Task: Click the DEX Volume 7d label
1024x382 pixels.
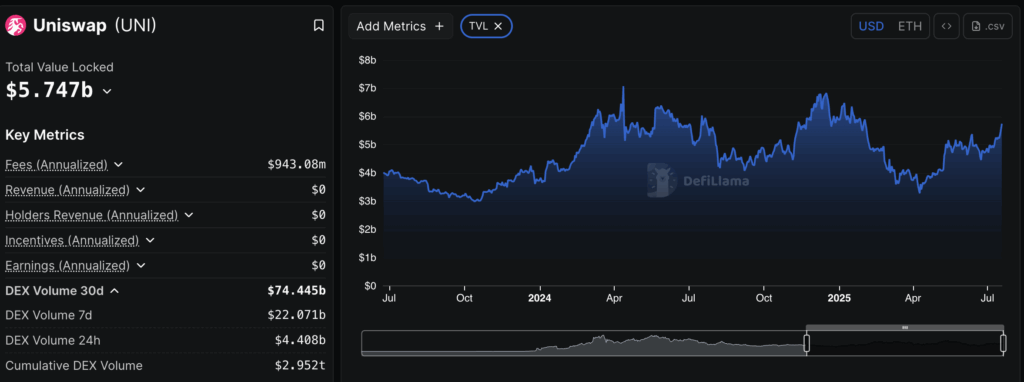Action: [48, 315]
